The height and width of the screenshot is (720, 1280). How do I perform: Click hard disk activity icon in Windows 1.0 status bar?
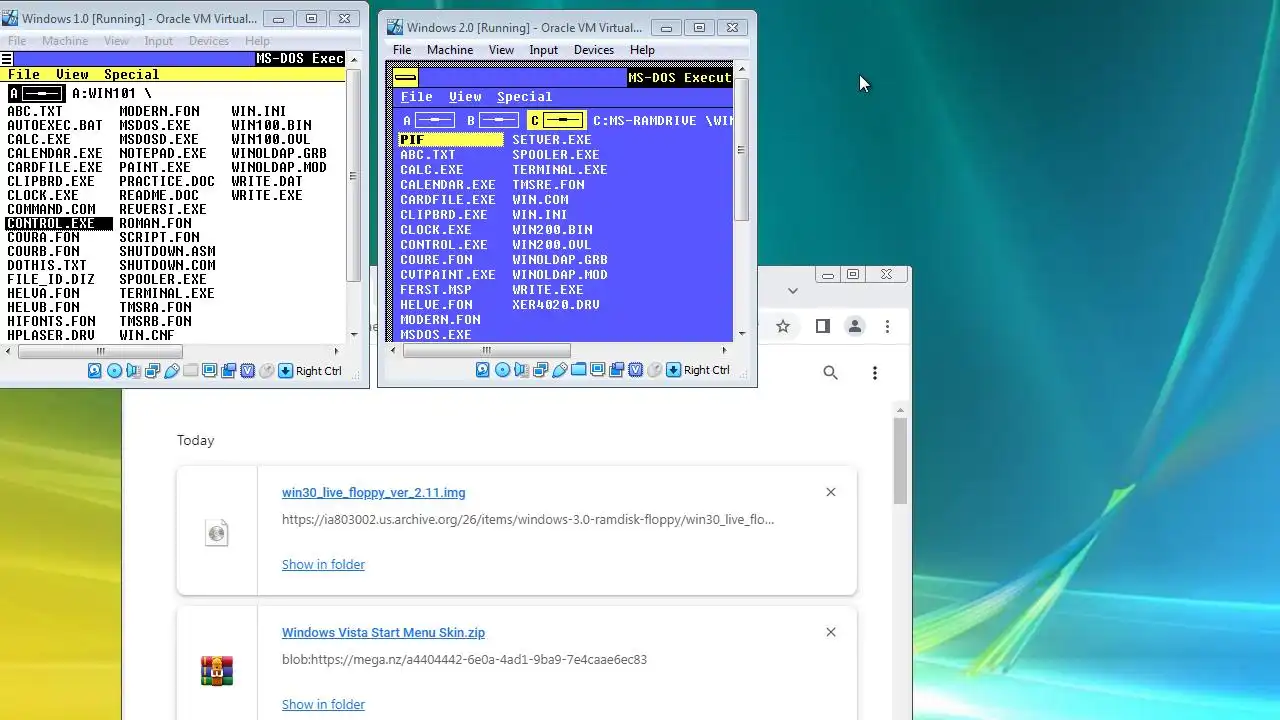(95, 370)
